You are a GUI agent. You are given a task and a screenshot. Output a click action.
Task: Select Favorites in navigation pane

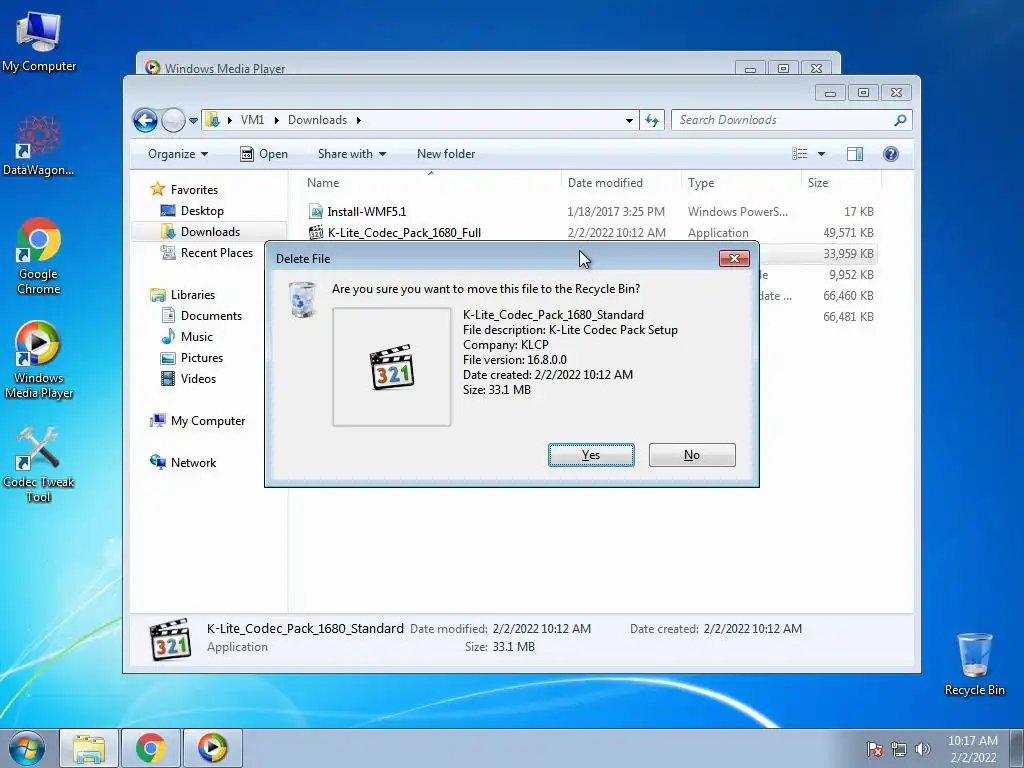[x=194, y=189]
